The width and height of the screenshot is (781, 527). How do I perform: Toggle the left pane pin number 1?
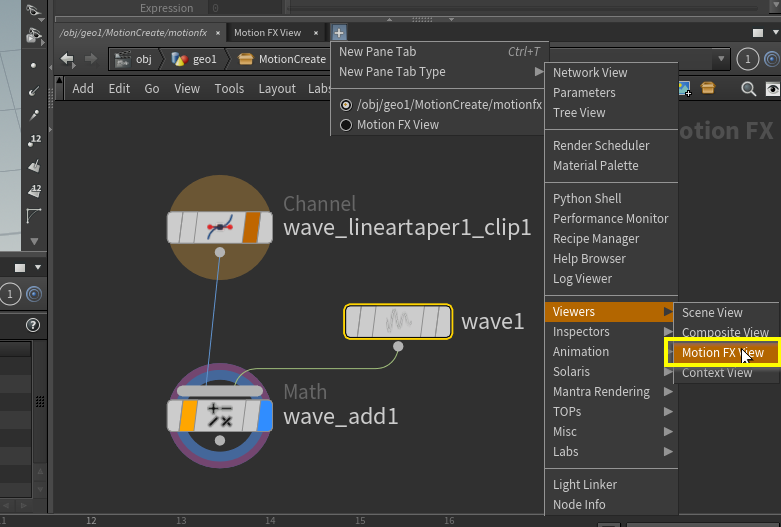pyautogui.click(x=9, y=294)
